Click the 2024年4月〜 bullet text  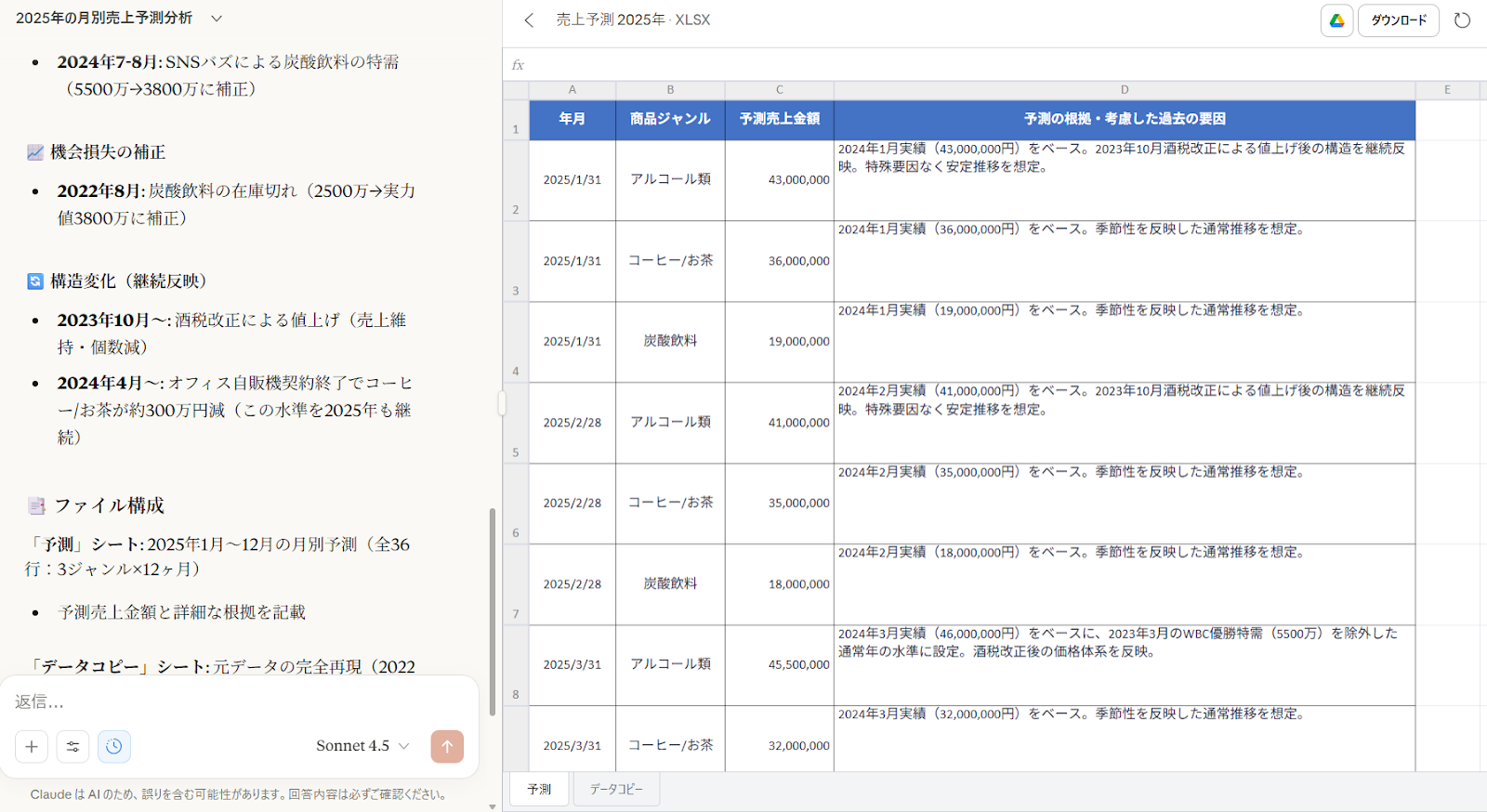234,410
